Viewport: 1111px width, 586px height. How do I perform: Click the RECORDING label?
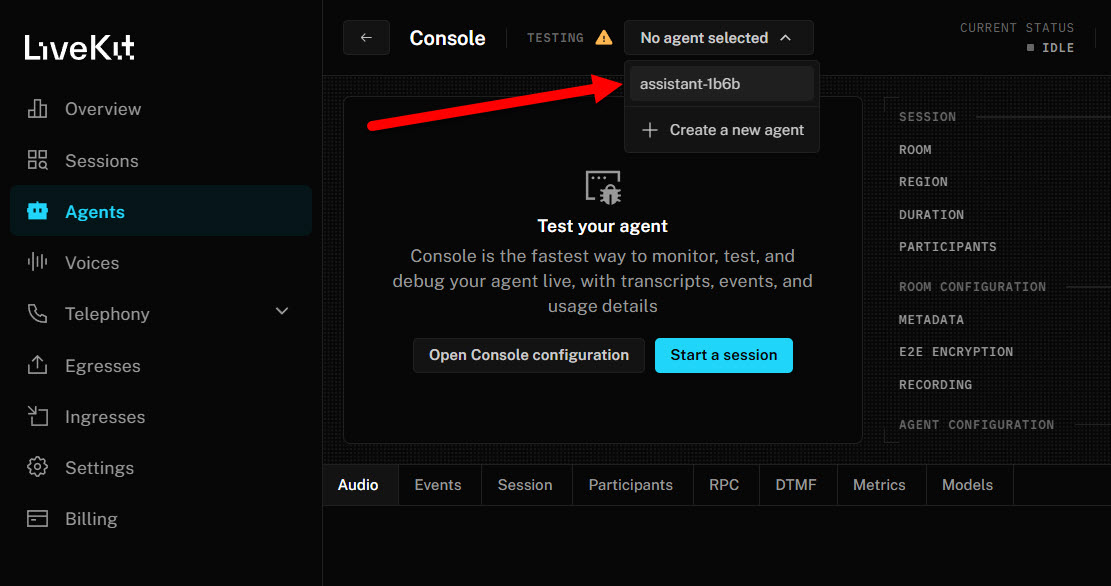935,384
